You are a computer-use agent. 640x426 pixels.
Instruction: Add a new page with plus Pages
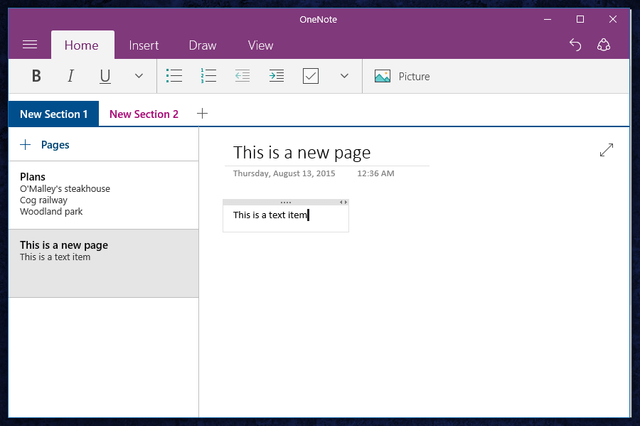coord(45,145)
